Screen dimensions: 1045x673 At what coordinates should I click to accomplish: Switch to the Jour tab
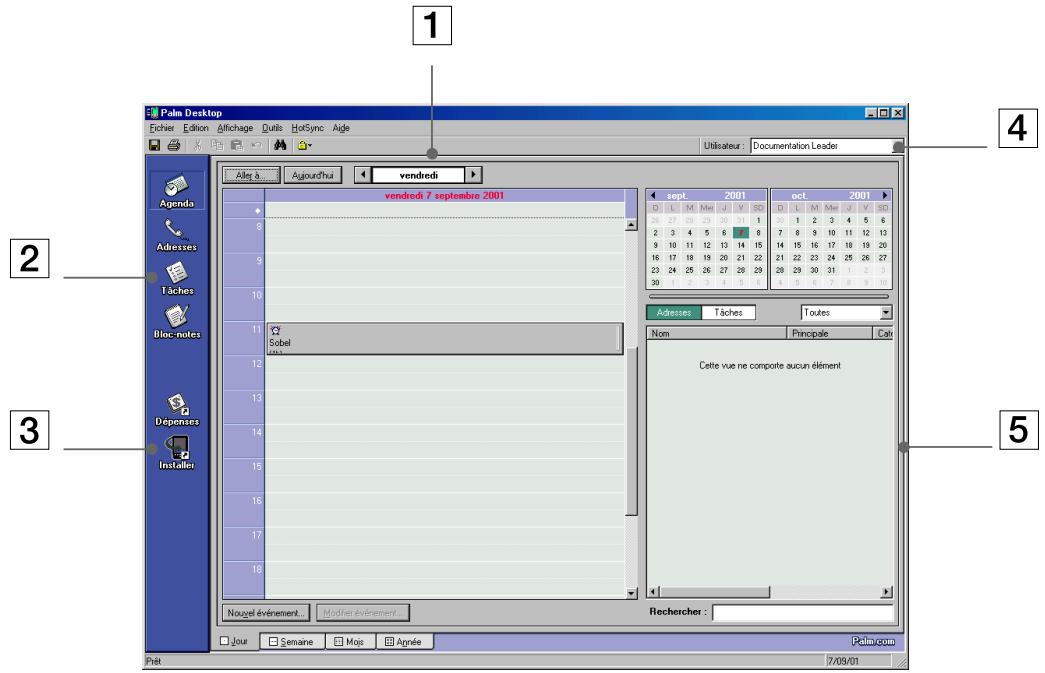(x=235, y=641)
